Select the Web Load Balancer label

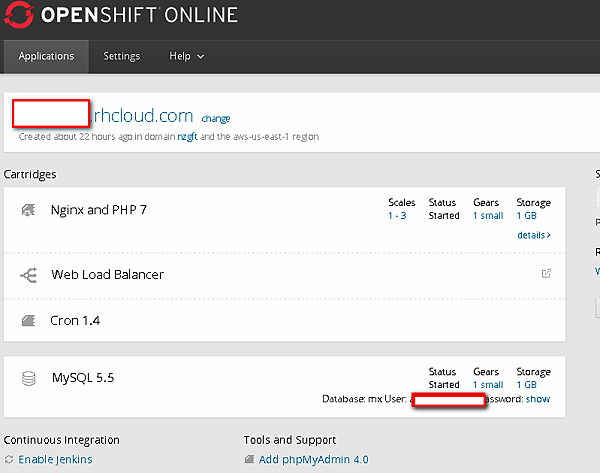click(x=108, y=275)
